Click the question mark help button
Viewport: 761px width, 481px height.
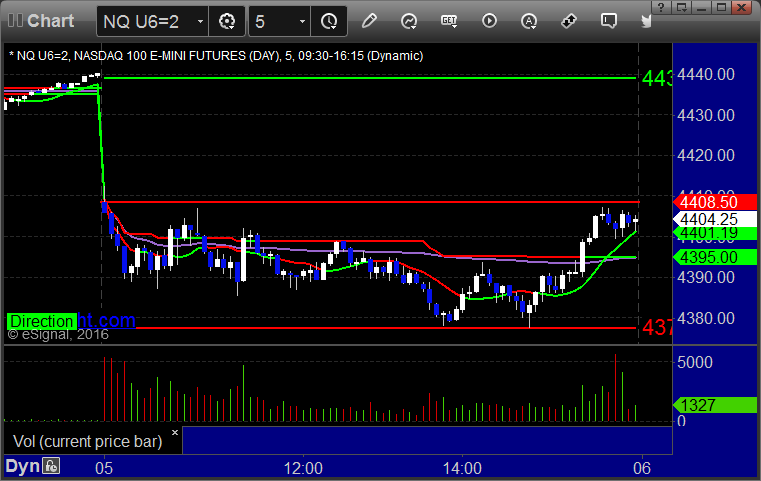661,7
